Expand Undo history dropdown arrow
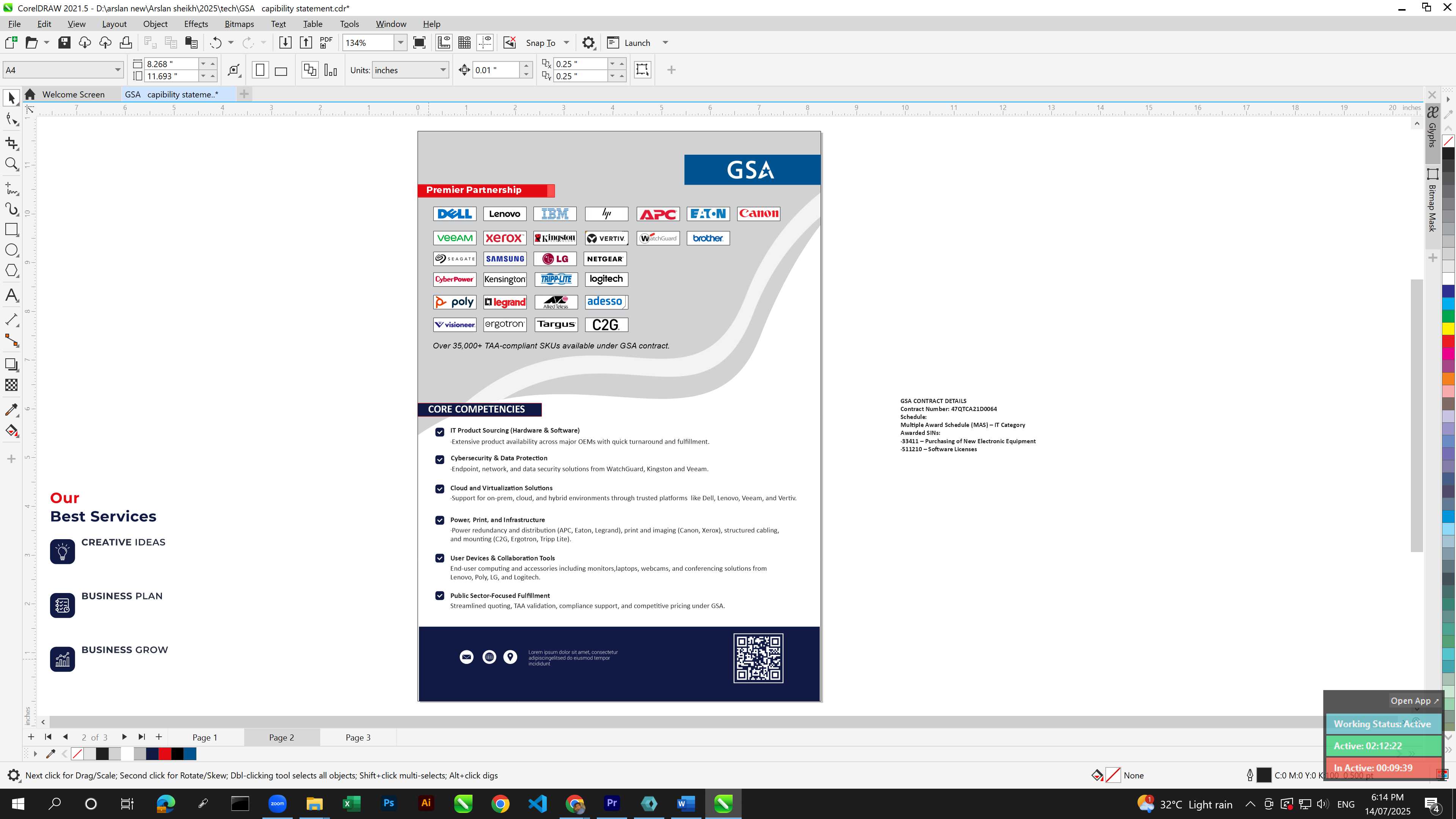1456x819 pixels. tap(231, 42)
